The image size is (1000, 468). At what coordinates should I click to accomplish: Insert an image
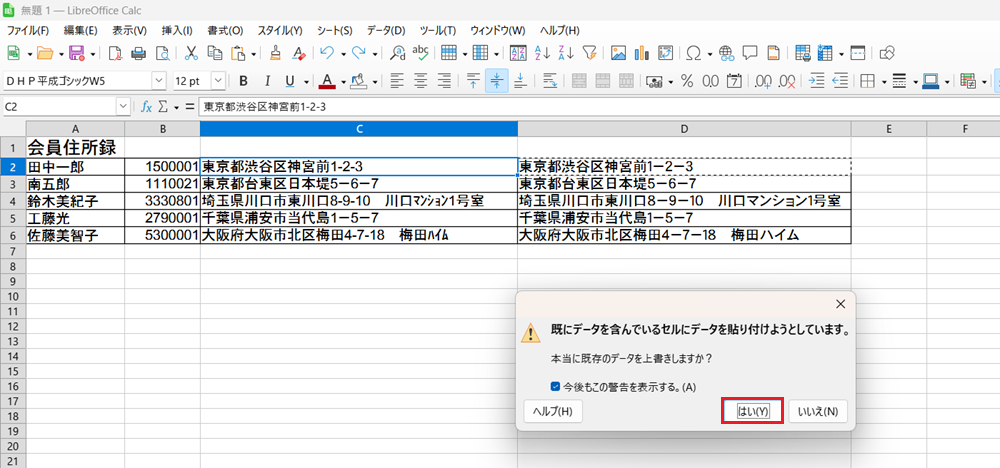[617, 53]
